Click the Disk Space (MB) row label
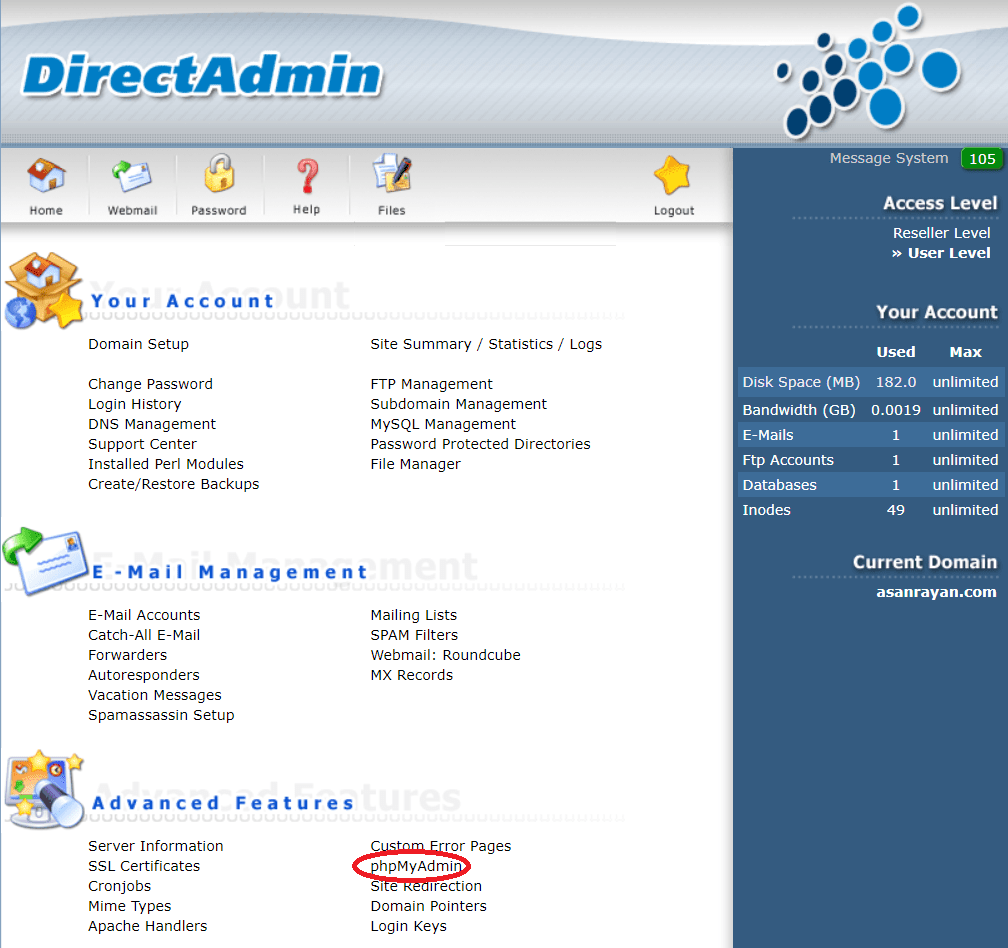 click(x=801, y=382)
